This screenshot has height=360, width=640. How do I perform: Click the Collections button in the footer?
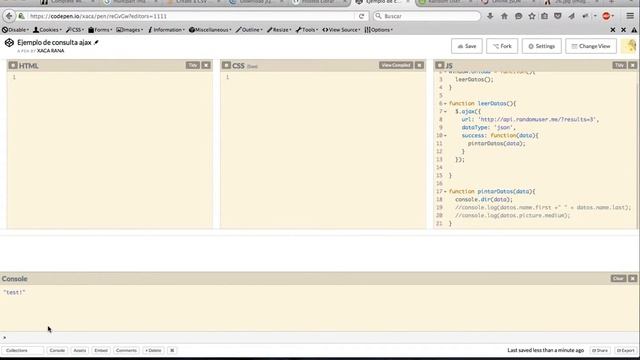pos(22,350)
